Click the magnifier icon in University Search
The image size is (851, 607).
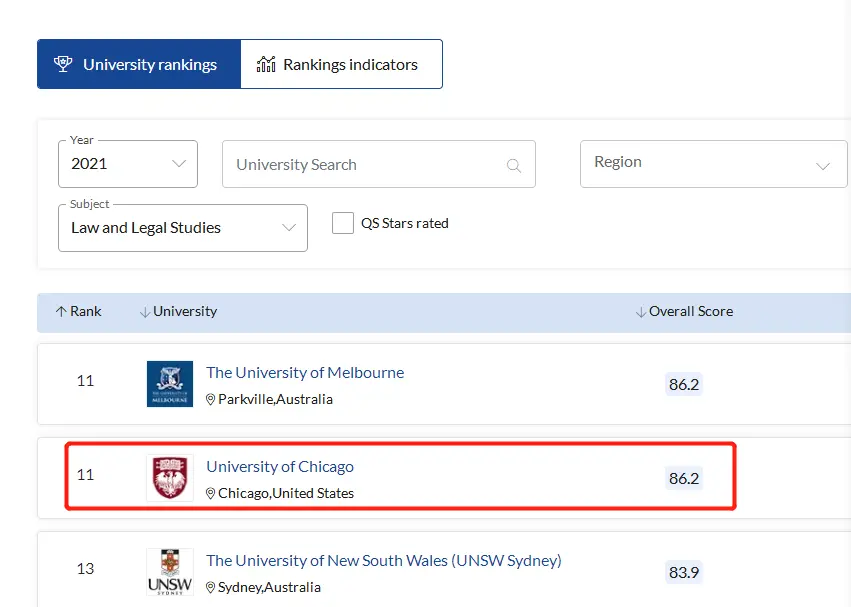[513, 165]
